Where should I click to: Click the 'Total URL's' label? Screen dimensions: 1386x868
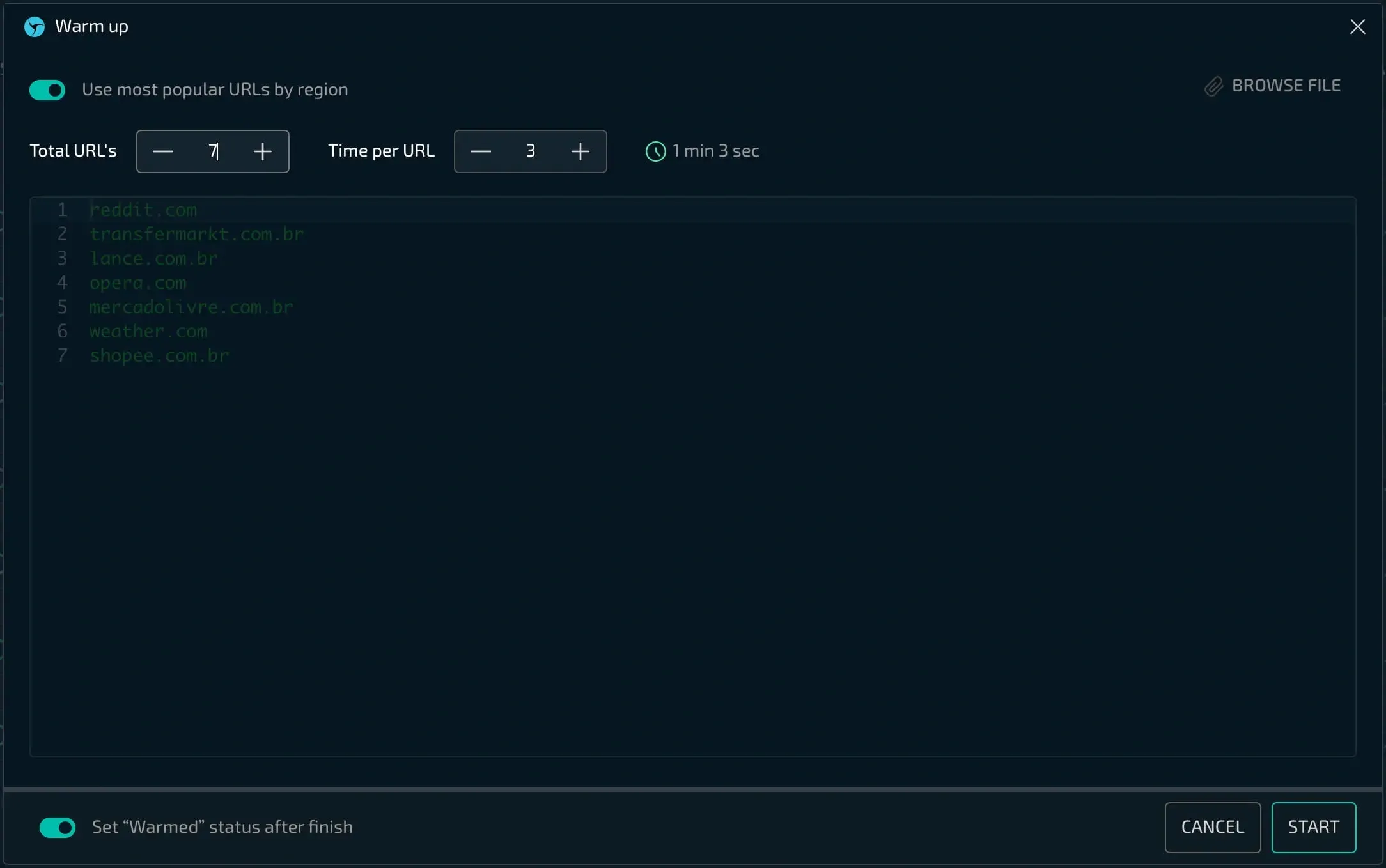74,151
